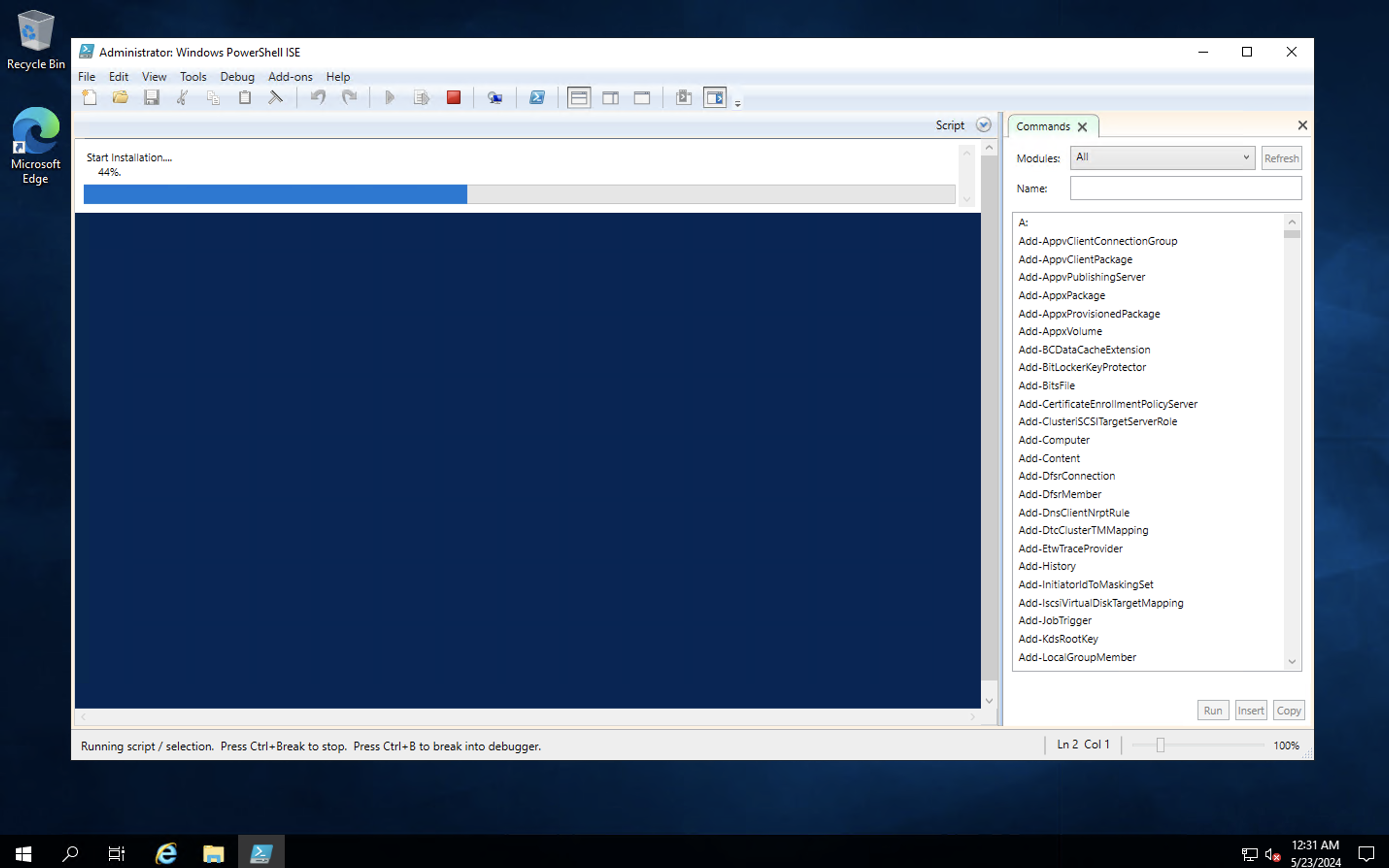Open toolbar overflow options arrow
The width and height of the screenshot is (1389, 868).
(738, 104)
